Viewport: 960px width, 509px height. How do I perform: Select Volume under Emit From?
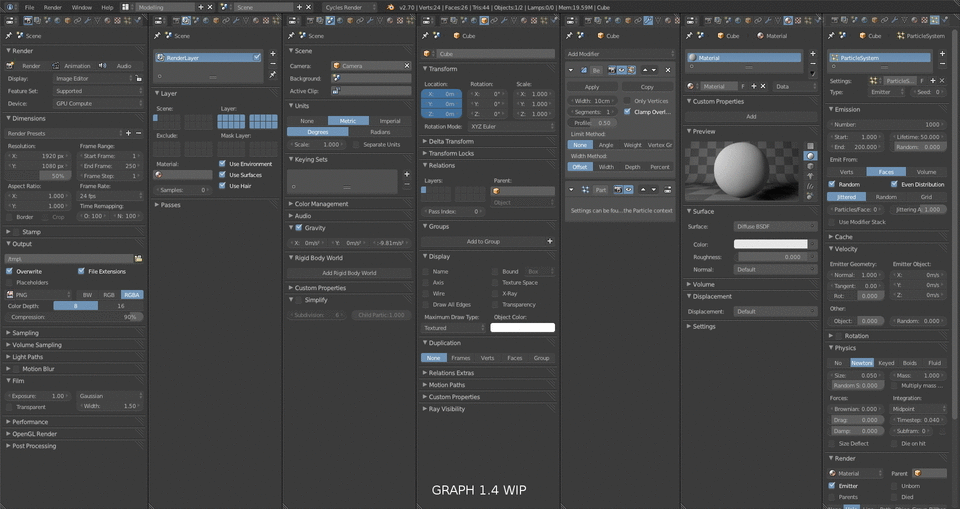[x=926, y=172]
